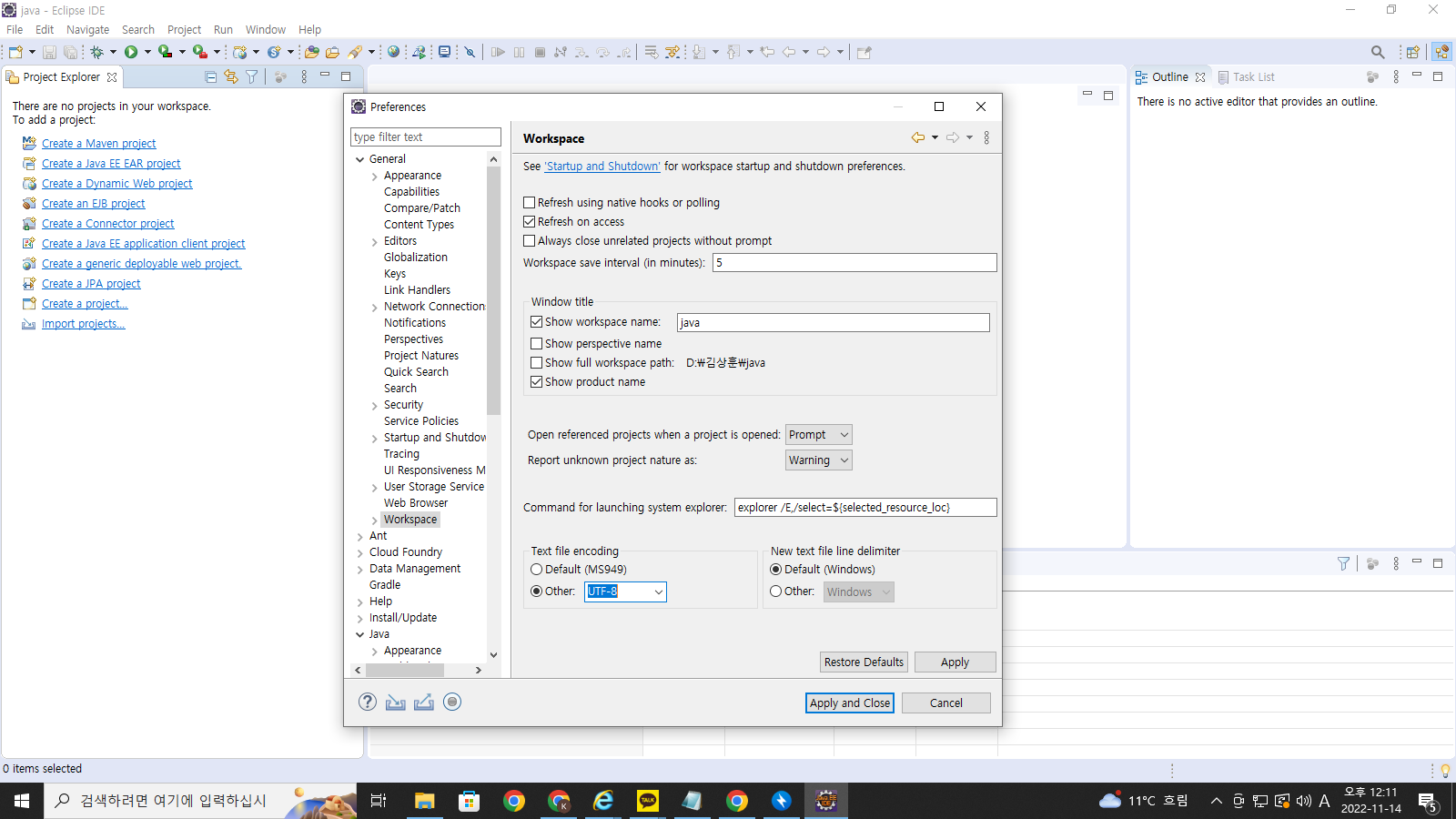Select the Java EE perspective icon
Viewport: 1456px width, 819px height.
[1441, 52]
